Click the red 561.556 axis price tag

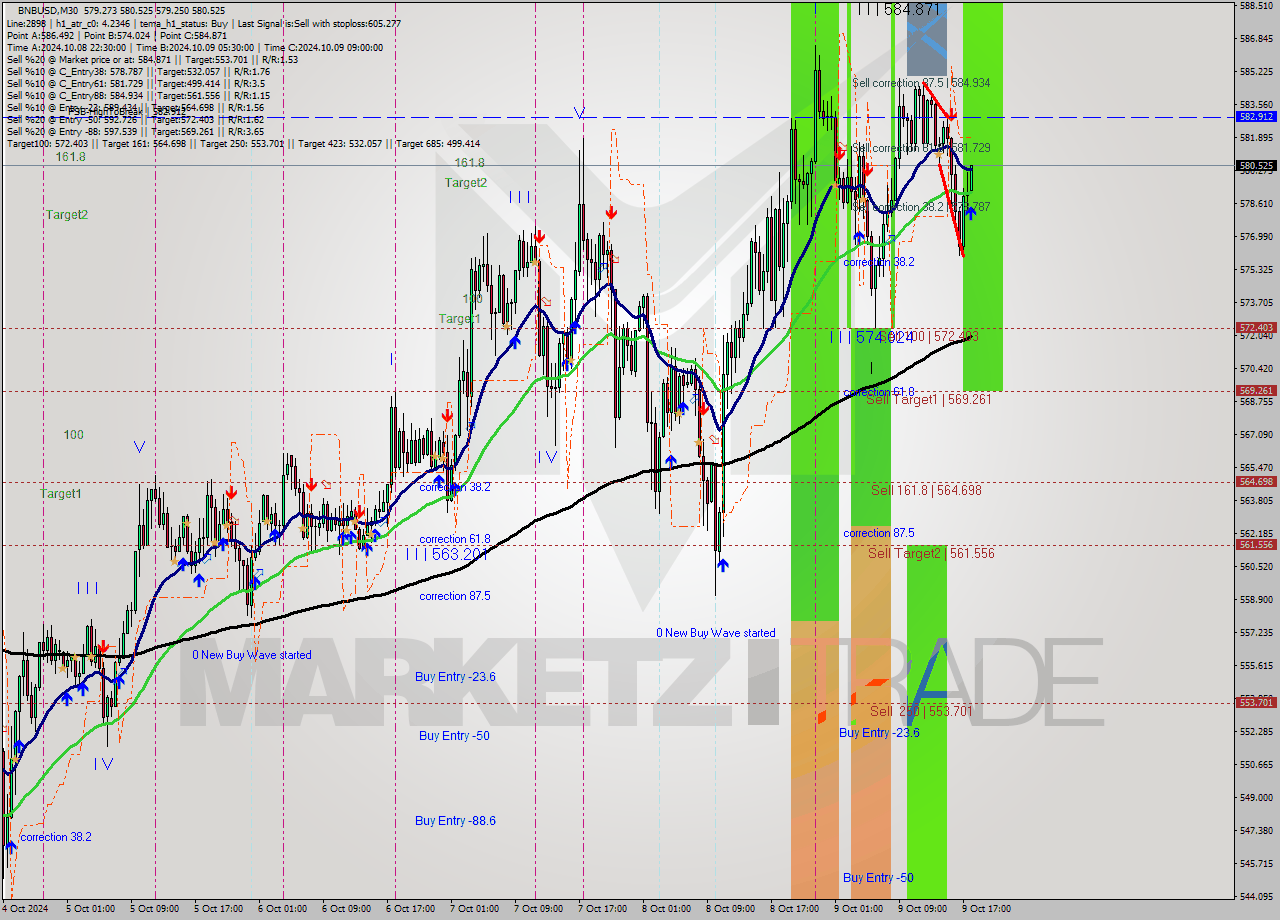1256,545
